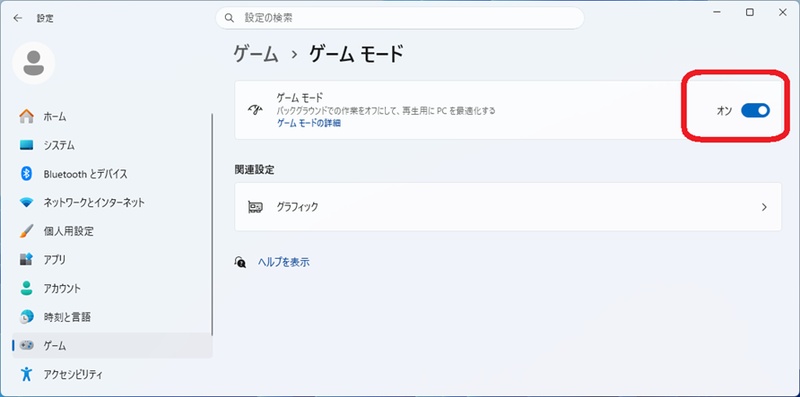Click the help headset icon

240,262
